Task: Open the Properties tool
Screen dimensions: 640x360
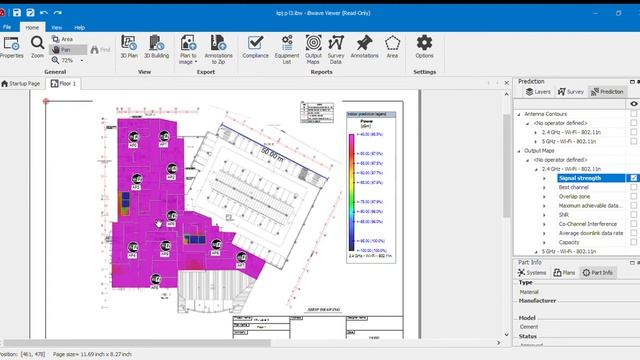Action: pyautogui.click(x=11, y=47)
